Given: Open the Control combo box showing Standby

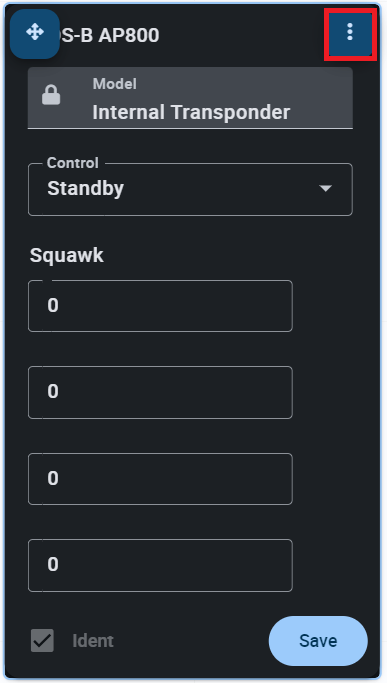Looking at the screenshot, I should [x=190, y=189].
